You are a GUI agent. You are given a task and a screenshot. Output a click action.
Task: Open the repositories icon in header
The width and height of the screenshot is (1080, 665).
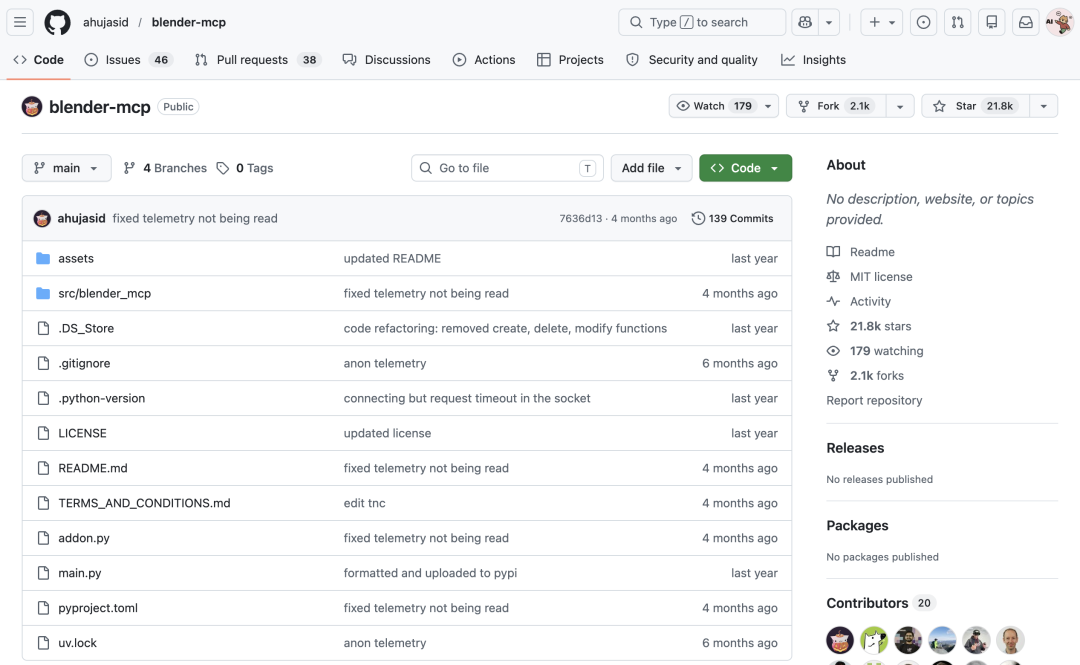pyautogui.click(x=991, y=22)
